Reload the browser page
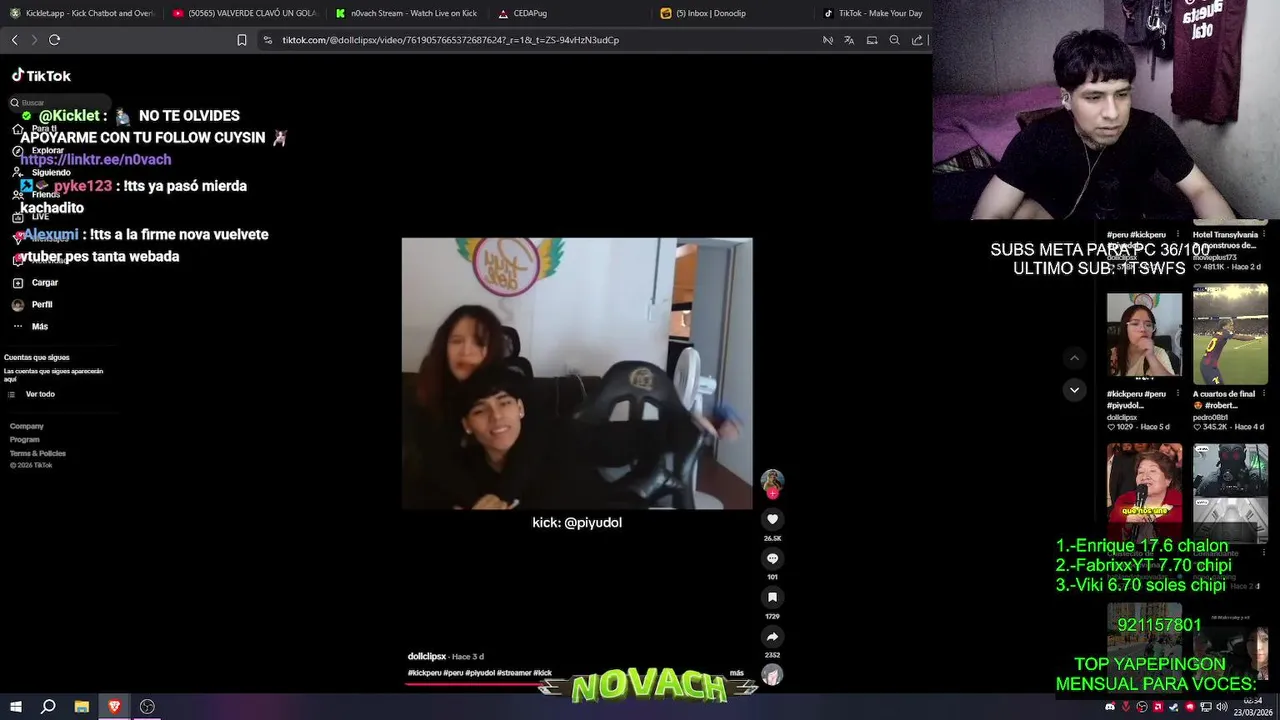This screenshot has height=720, width=1280. (54, 40)
